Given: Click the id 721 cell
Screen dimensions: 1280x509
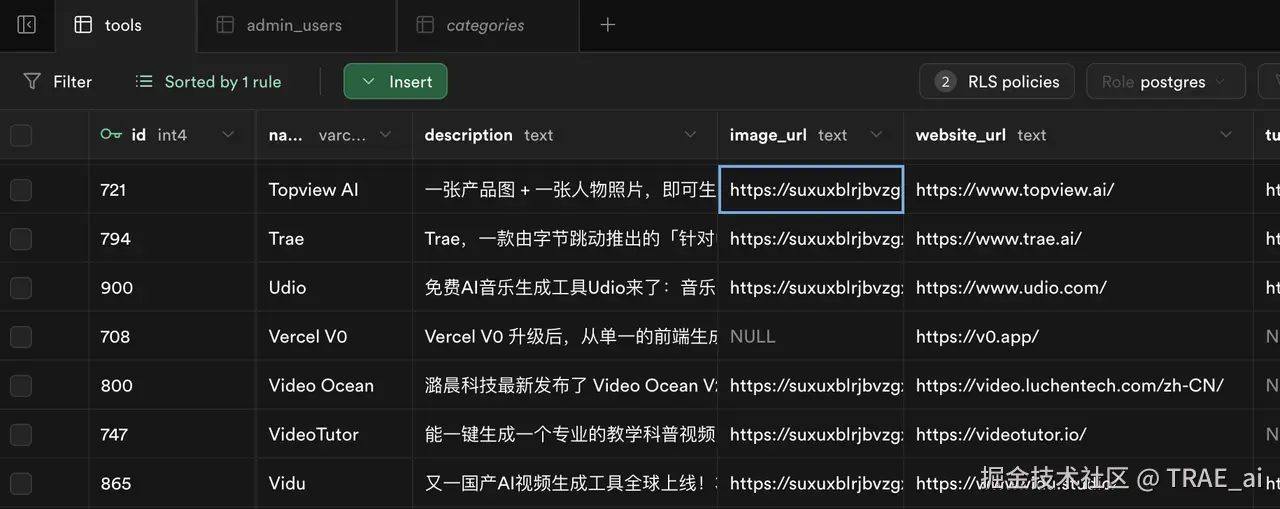Looking at the screenshot, I should click(172, 190).
